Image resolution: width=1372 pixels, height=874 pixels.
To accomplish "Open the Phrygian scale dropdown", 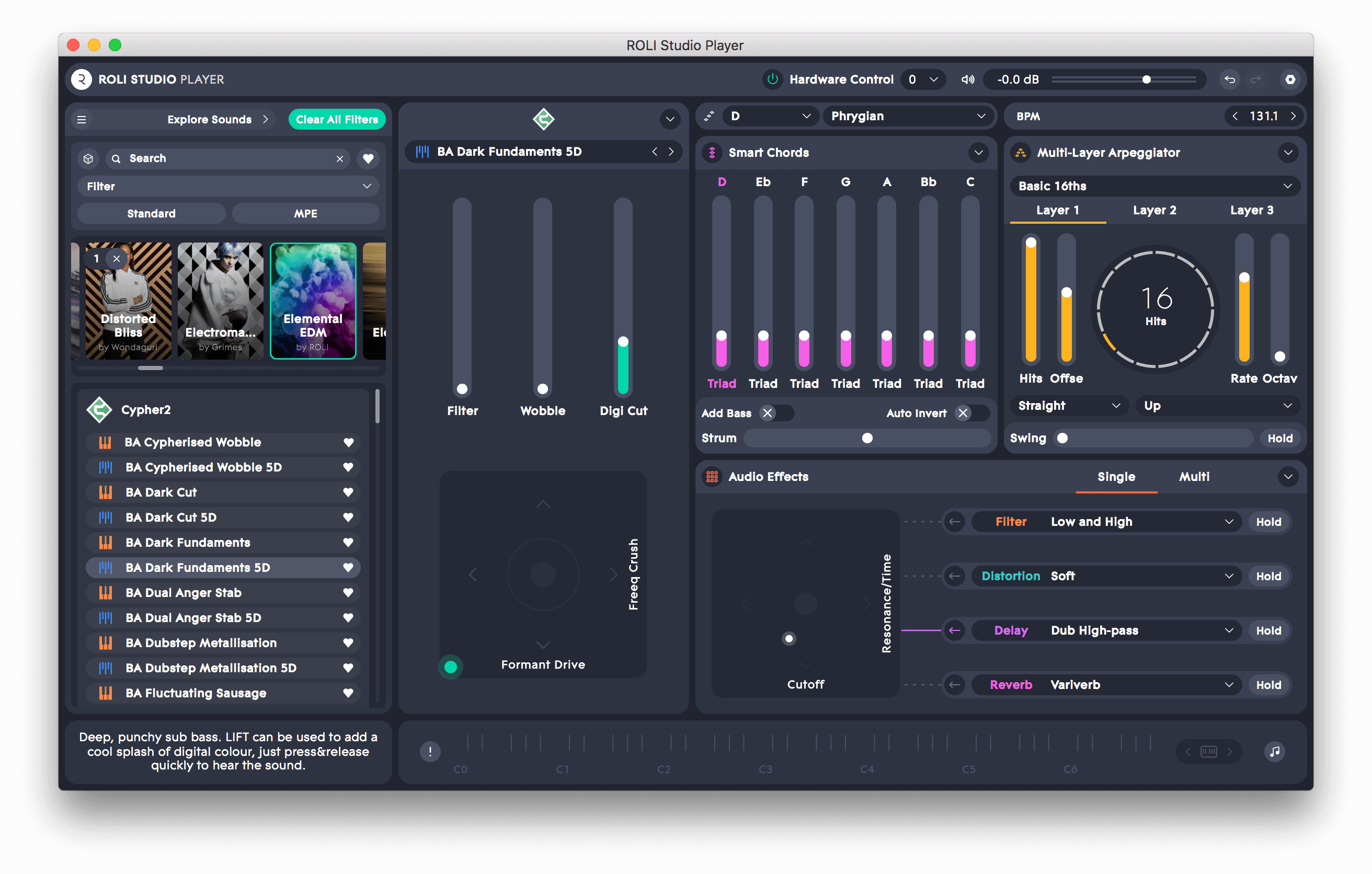I will pos(908,116).
